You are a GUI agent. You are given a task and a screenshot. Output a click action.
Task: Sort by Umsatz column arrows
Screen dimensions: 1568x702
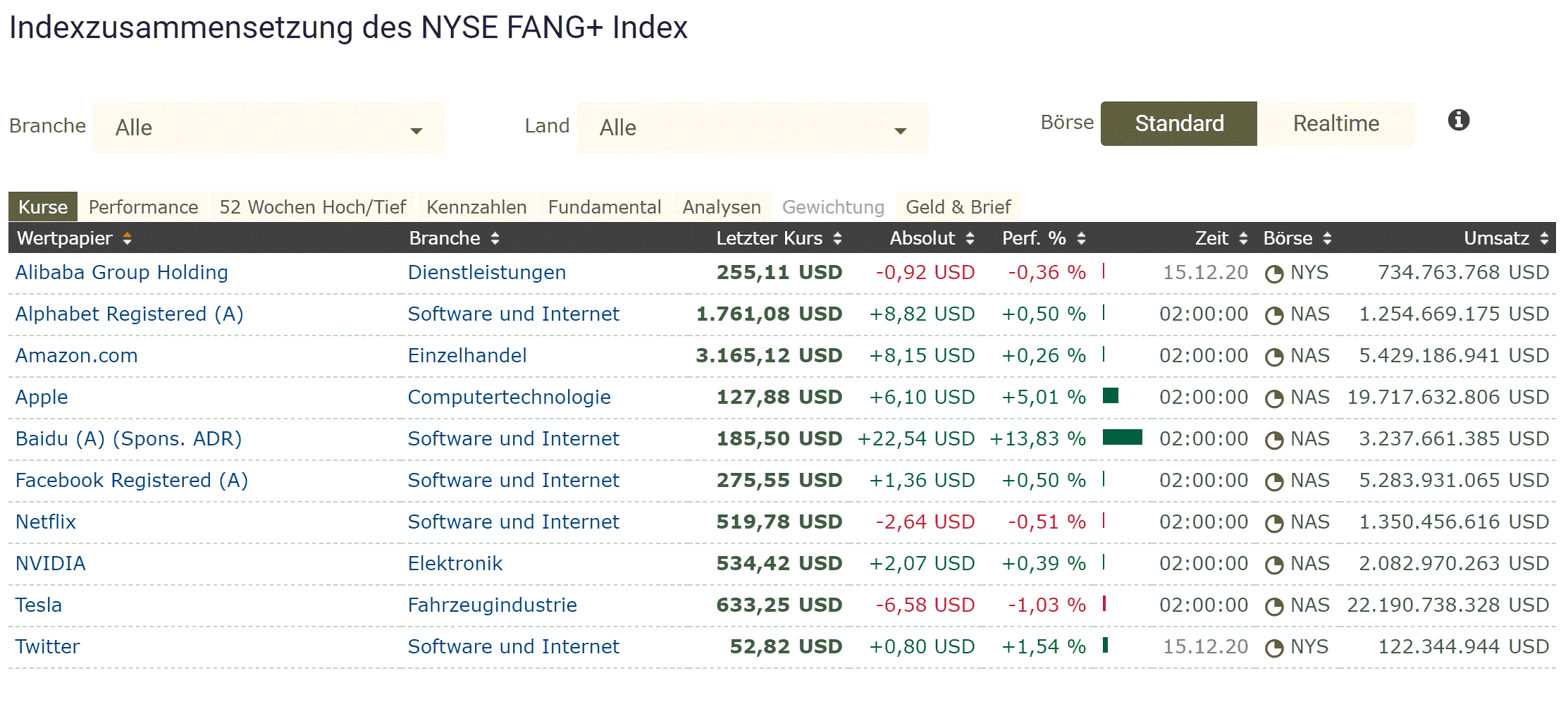pos(1544,239)
